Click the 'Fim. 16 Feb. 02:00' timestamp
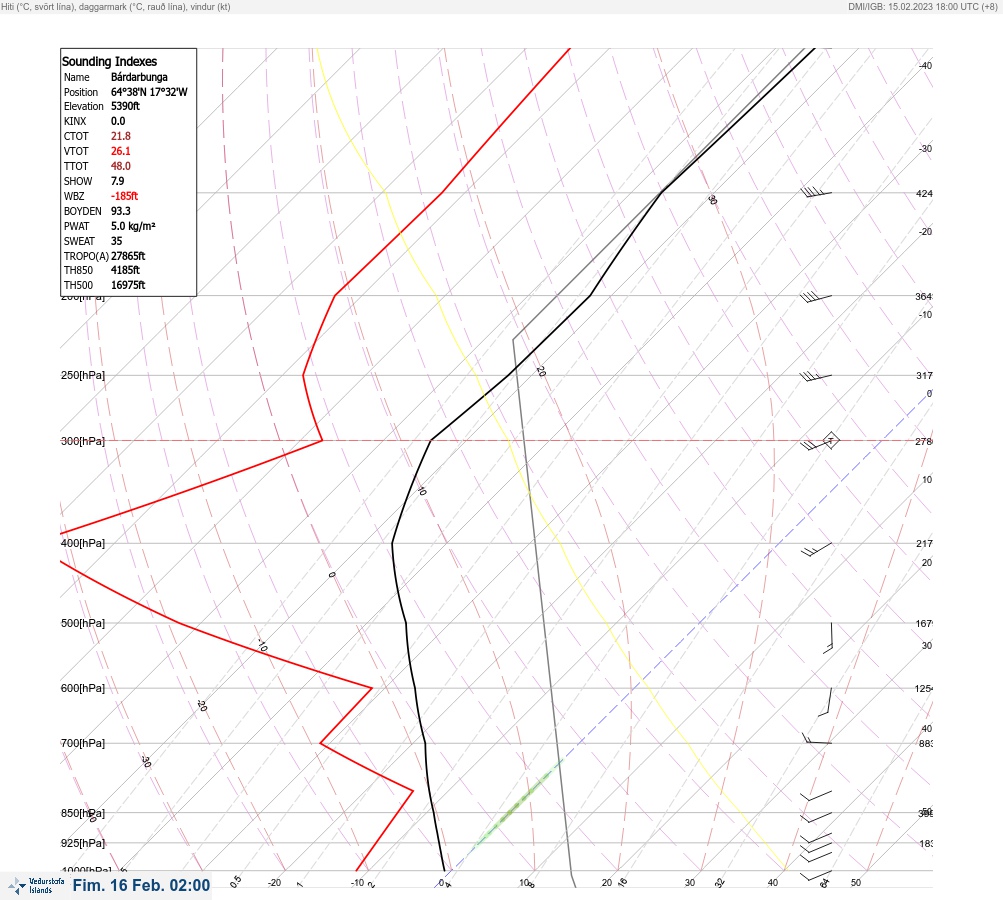 coord(141,885)
